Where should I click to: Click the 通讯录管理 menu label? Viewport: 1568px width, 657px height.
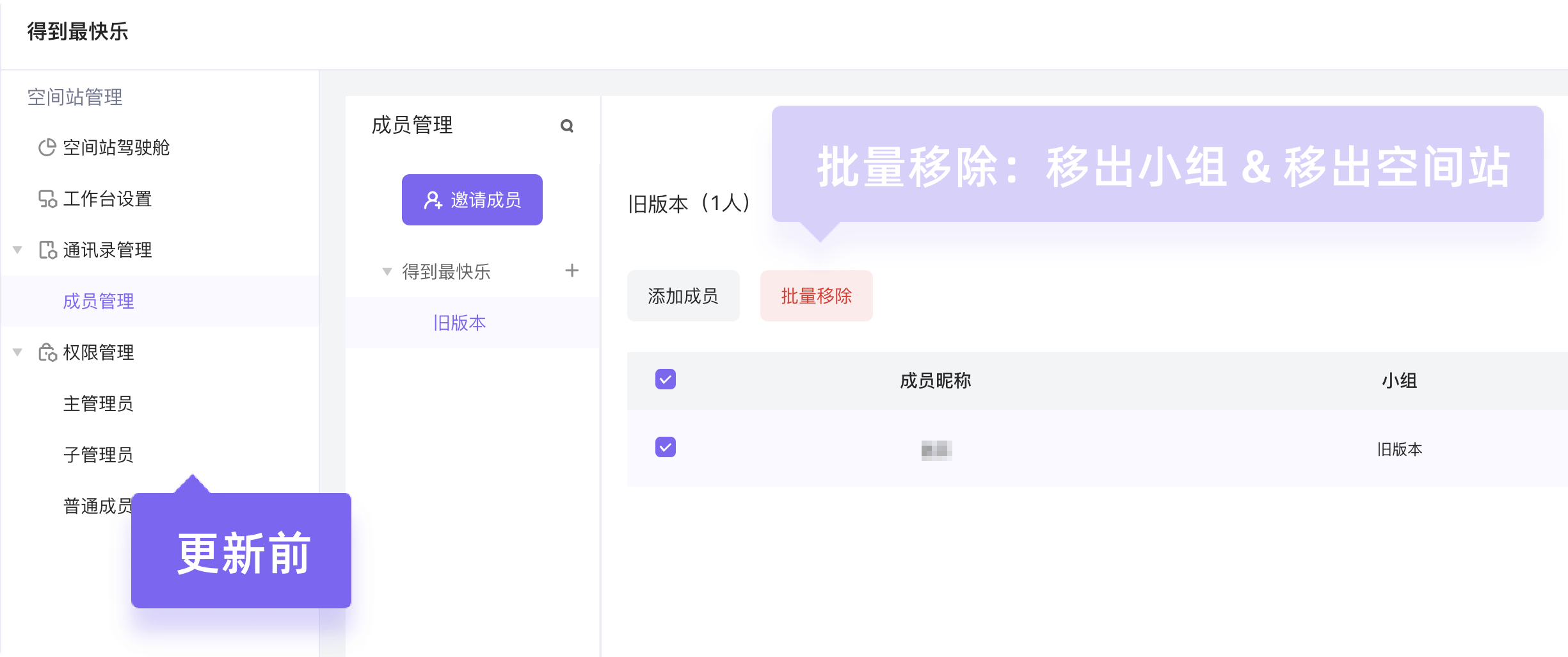click(x=108, y=250)
